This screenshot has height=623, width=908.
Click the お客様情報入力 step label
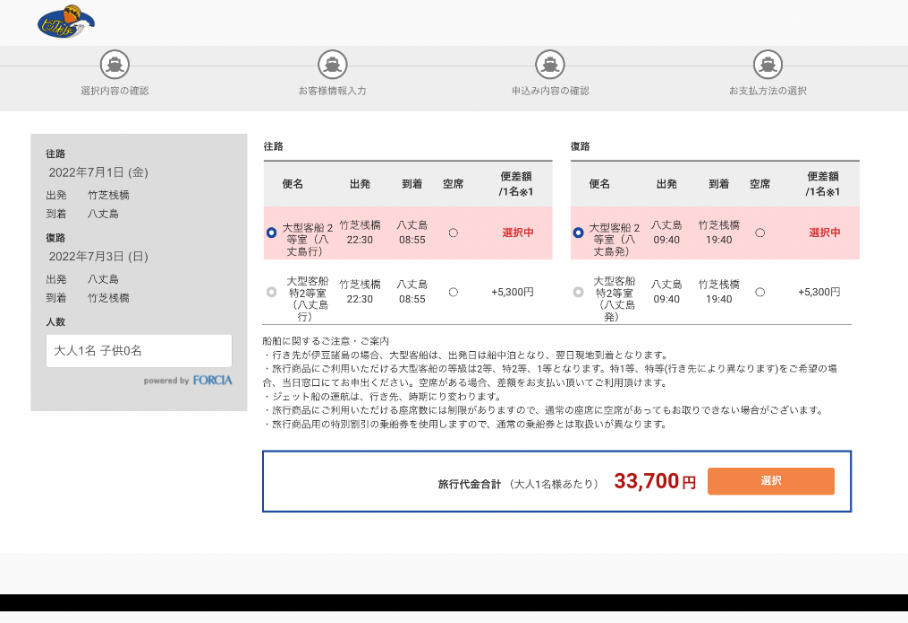click(x=331, y=89)
